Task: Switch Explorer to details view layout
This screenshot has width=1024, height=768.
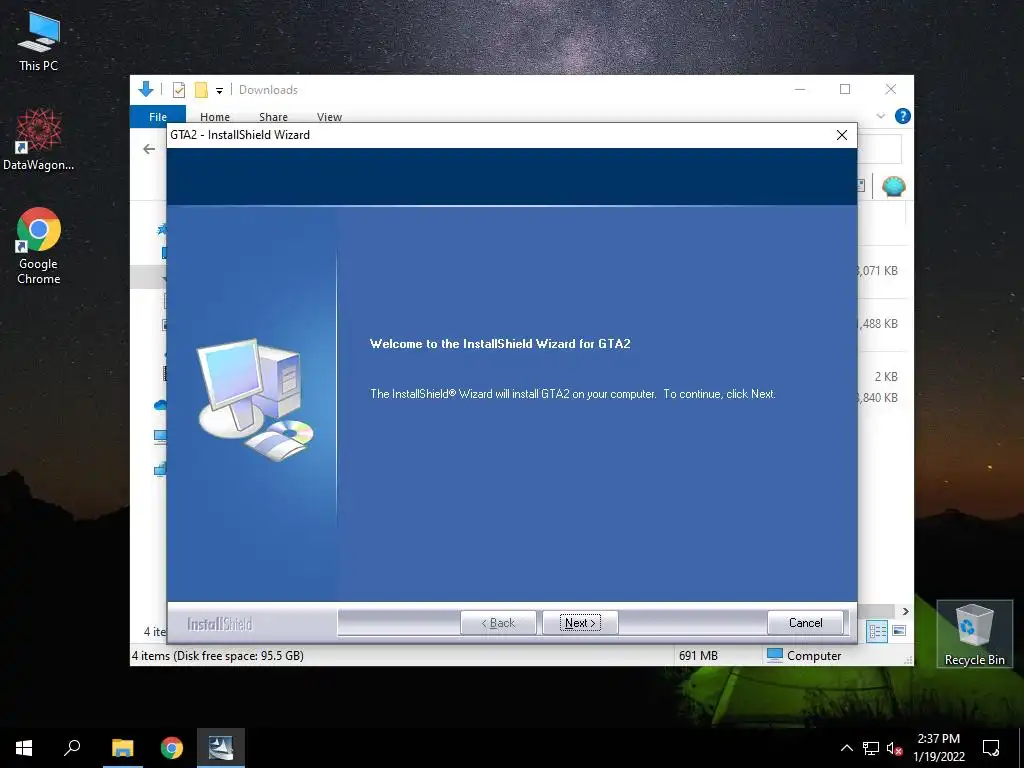Action: point(876,631)
